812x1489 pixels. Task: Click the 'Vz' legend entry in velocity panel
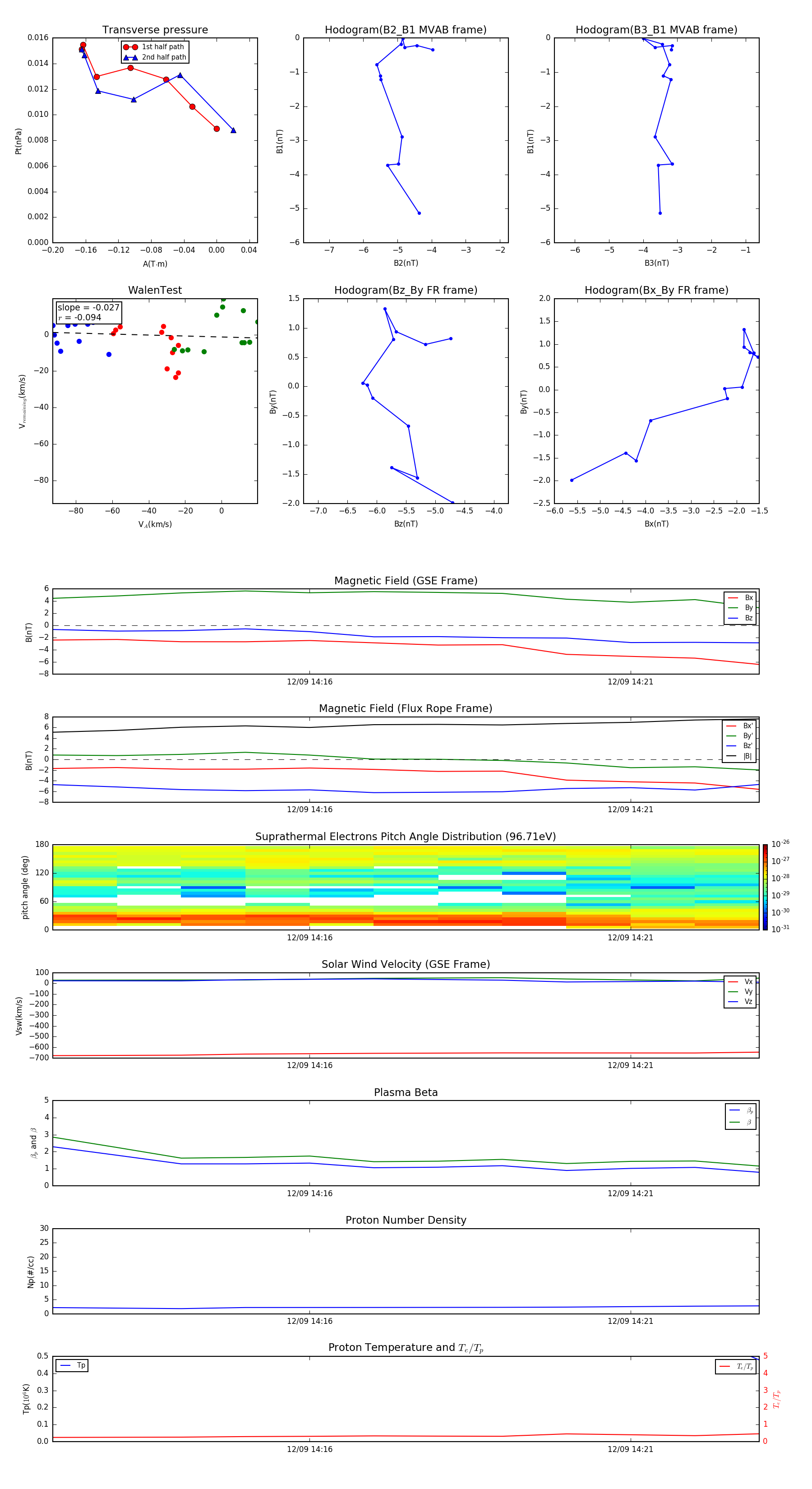pos(740,1002)
